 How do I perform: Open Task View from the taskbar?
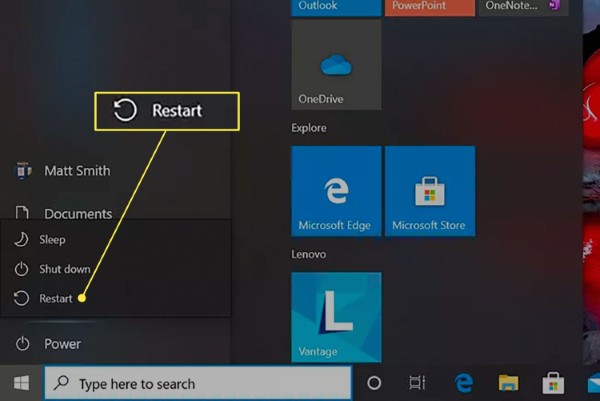pos(418,383)
